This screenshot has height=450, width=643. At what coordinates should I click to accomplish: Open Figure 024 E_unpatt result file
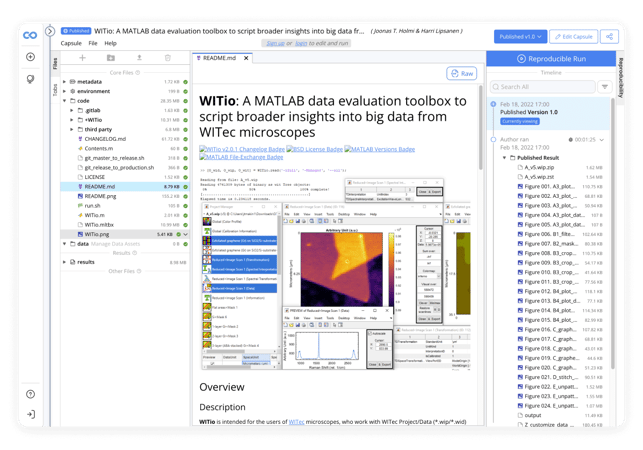tap(549, 406)
